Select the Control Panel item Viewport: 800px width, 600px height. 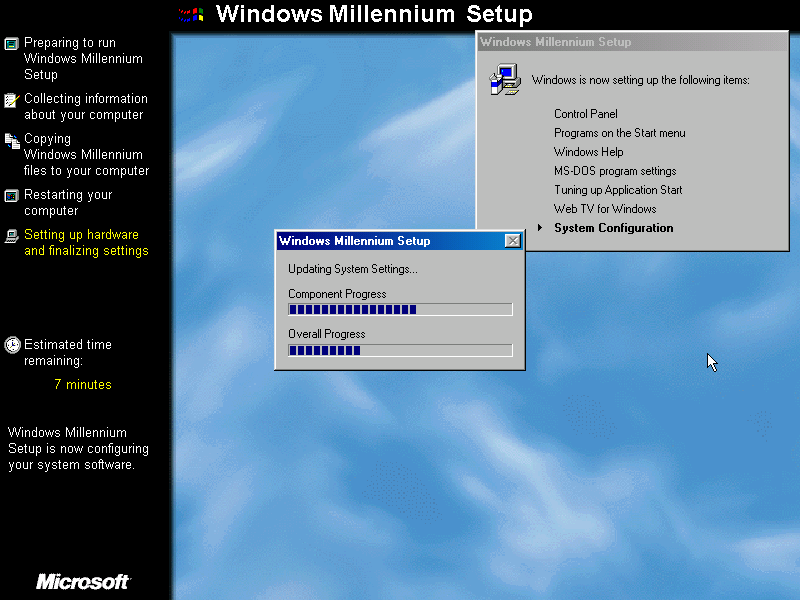coord(586,114)
